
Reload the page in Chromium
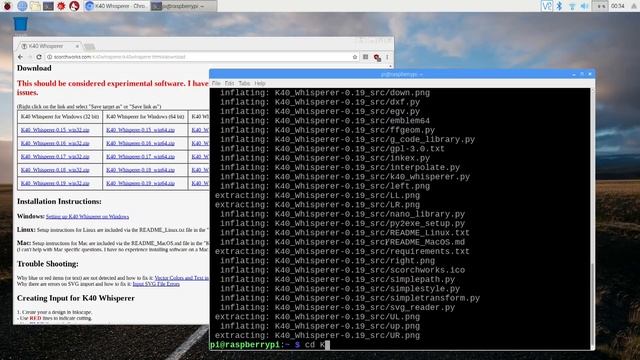[39, 57]
